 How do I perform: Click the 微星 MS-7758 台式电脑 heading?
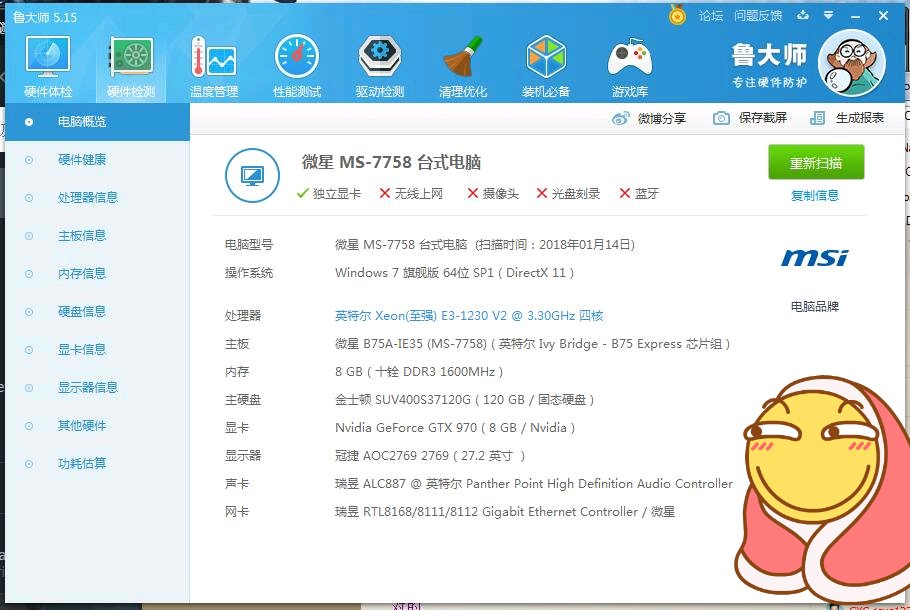(x=391, y=162)
